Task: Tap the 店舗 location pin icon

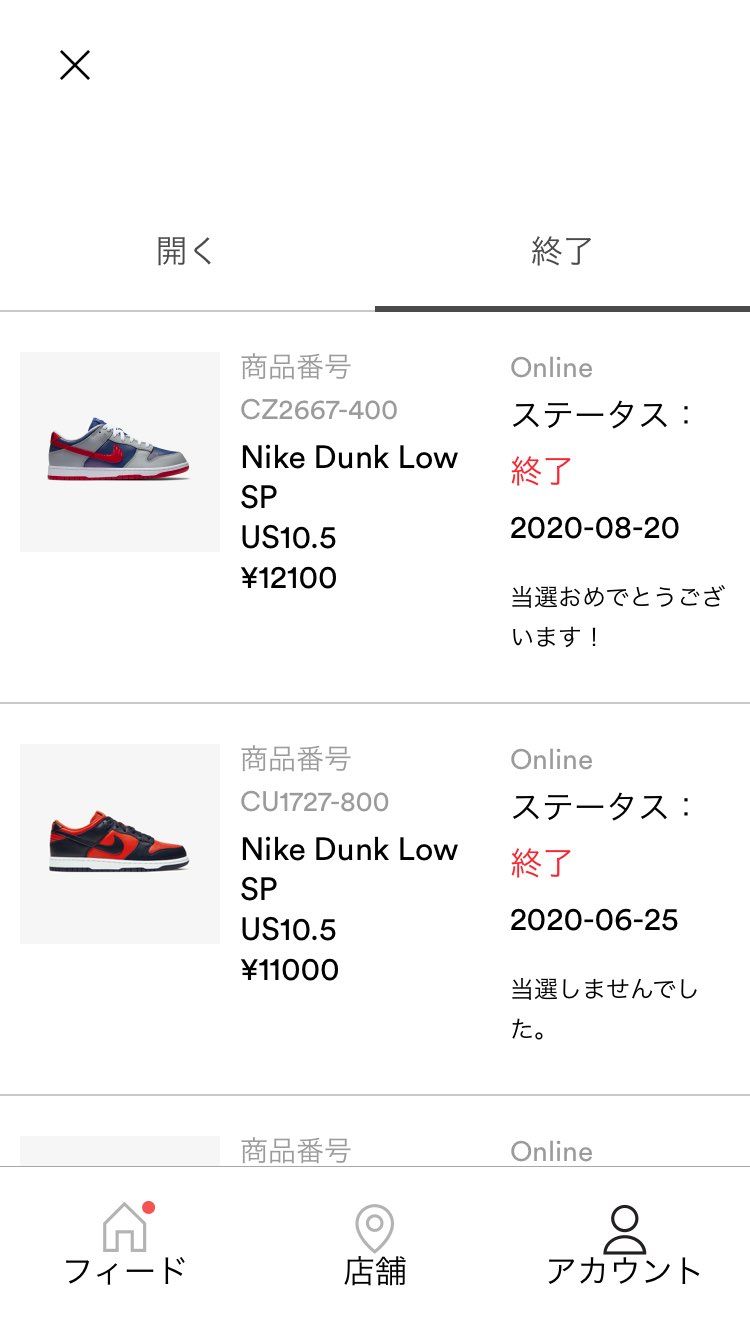Action: tap(375, 1228)
